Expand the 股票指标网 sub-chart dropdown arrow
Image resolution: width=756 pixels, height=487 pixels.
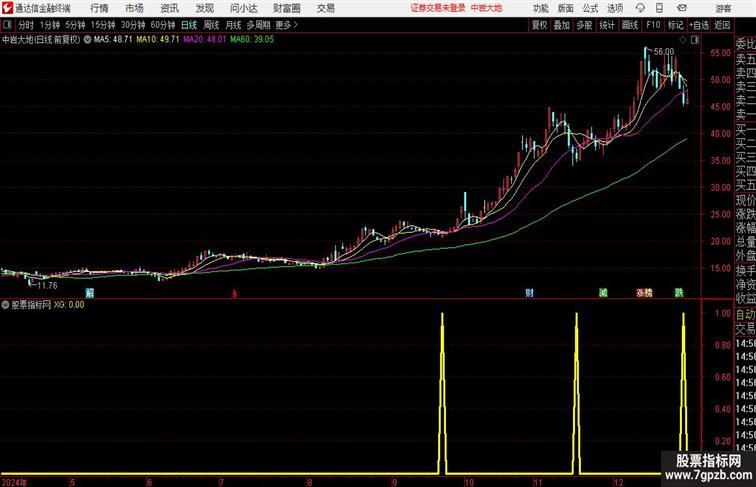click(x=5, y=305)
